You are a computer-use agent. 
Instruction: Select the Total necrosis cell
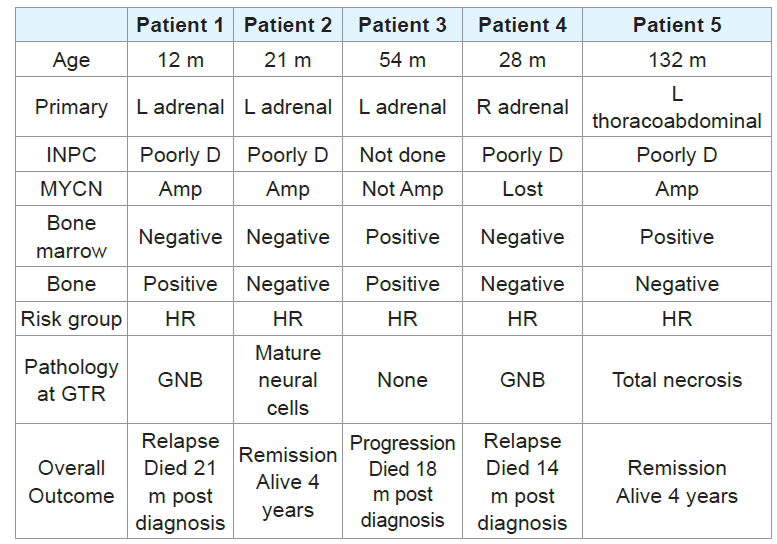click(x=677, y=380)
